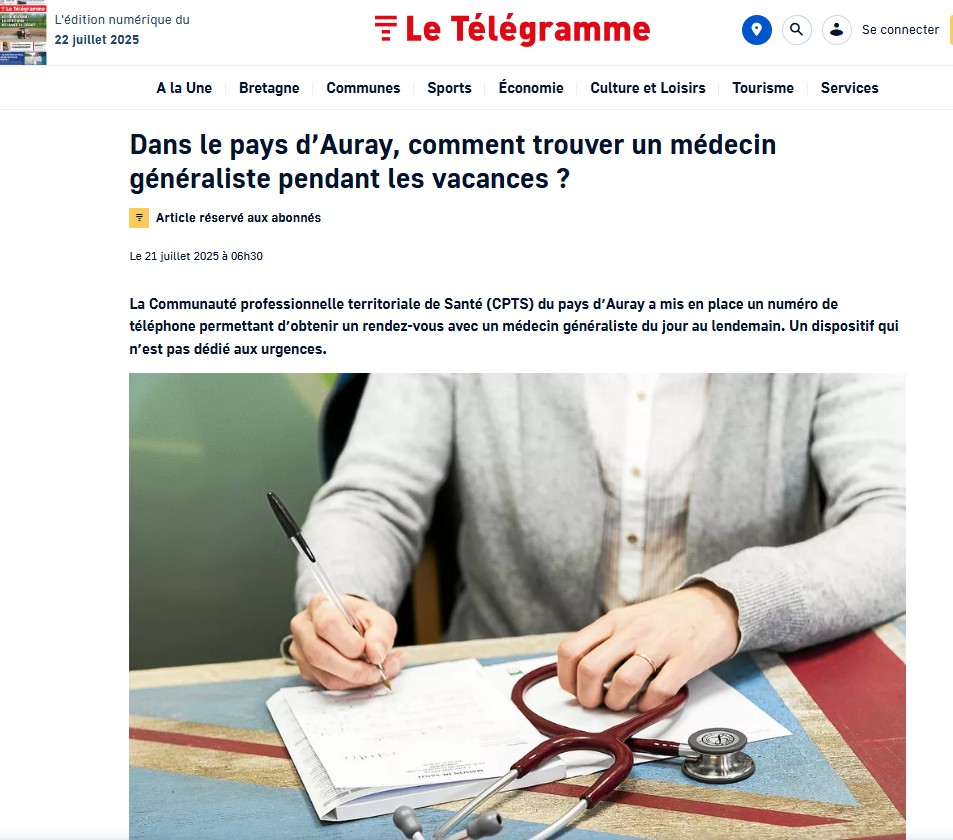Screen dimensions: 953x840
Task: Open search with the magnifier icon
Action: [796, 30]
